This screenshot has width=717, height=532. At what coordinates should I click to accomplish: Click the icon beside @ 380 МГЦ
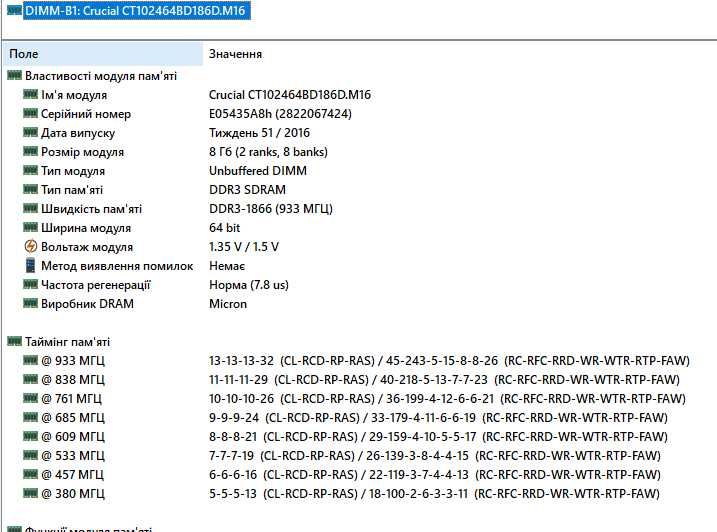[30, 493]
